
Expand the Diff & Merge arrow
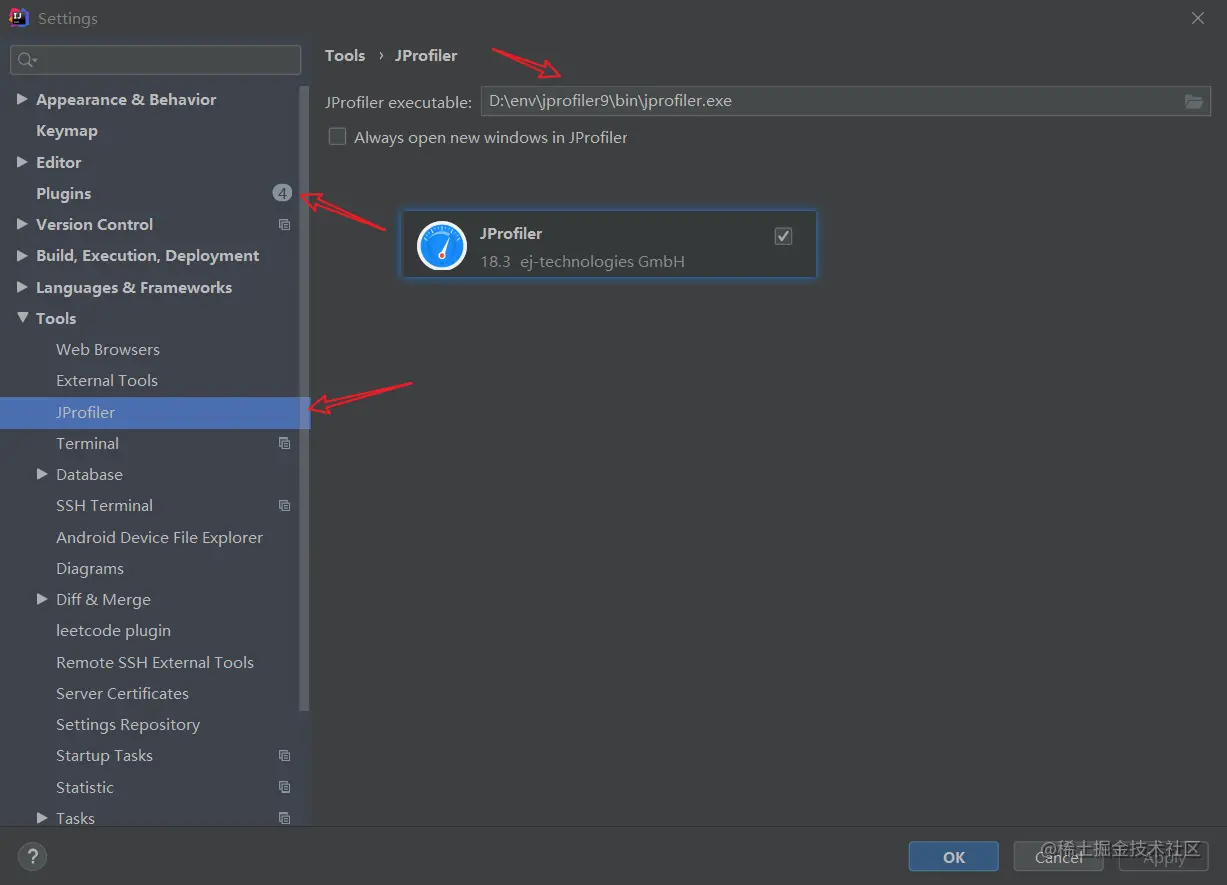click(x=42, y=599)
